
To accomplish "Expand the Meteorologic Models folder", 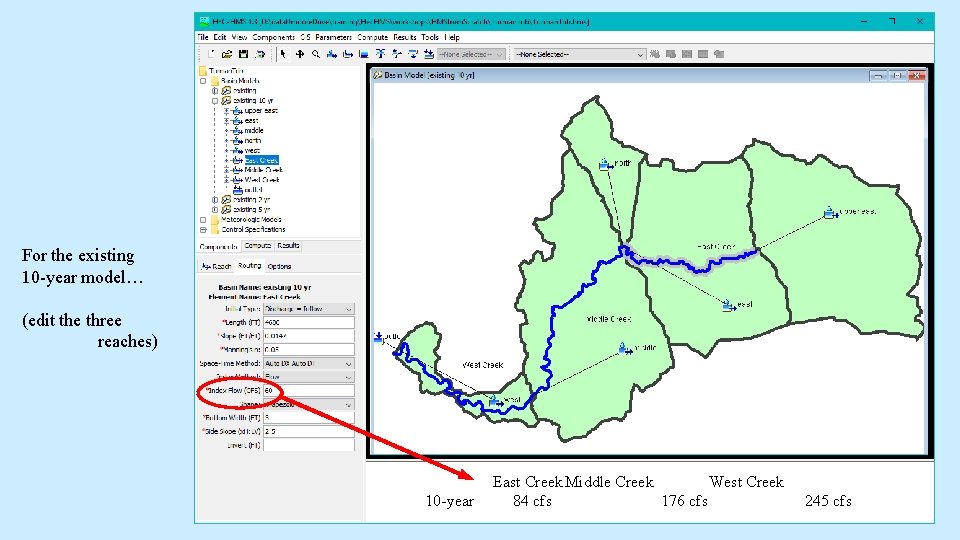I will 203,219.
